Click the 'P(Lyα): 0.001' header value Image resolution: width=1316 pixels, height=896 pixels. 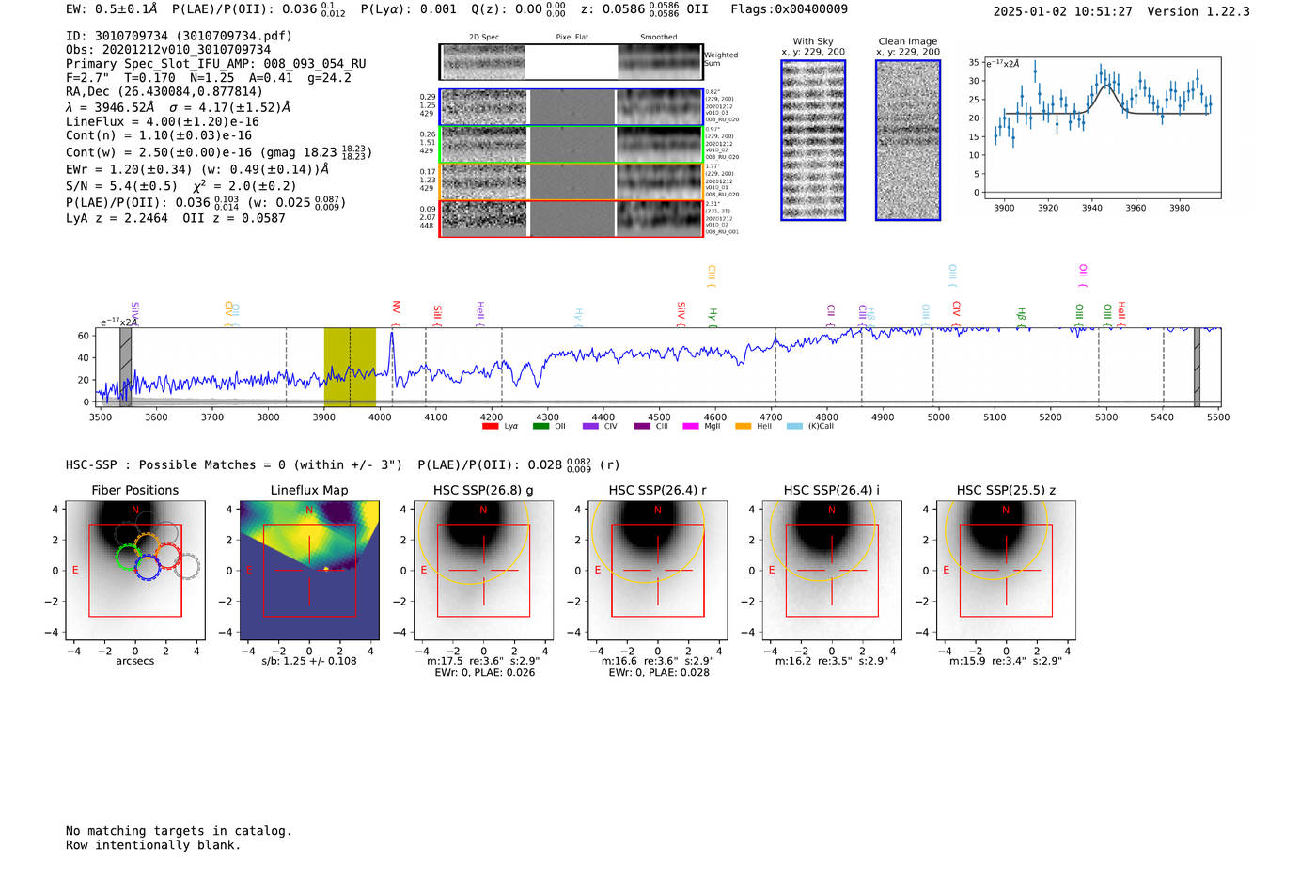[408, 9]
